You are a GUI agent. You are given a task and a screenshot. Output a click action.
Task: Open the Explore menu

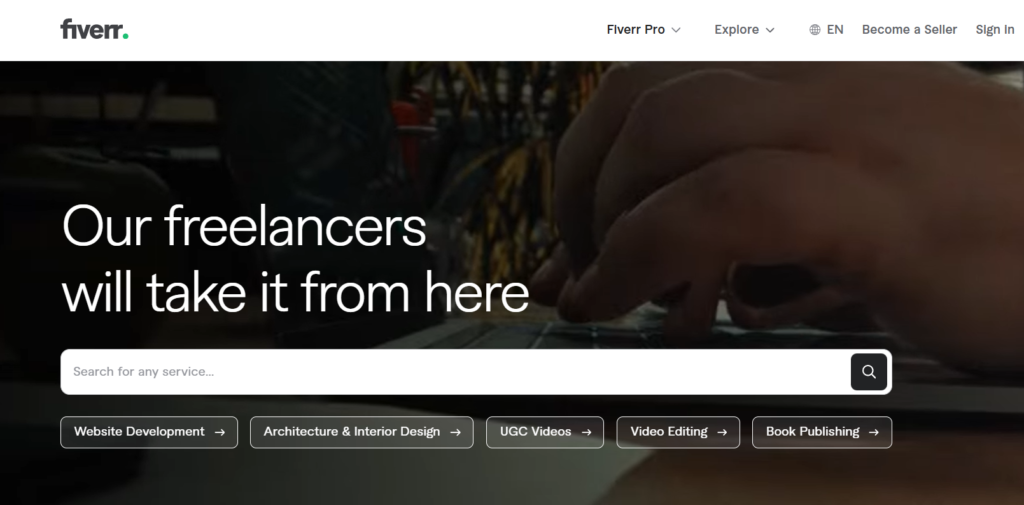(744, 29)
